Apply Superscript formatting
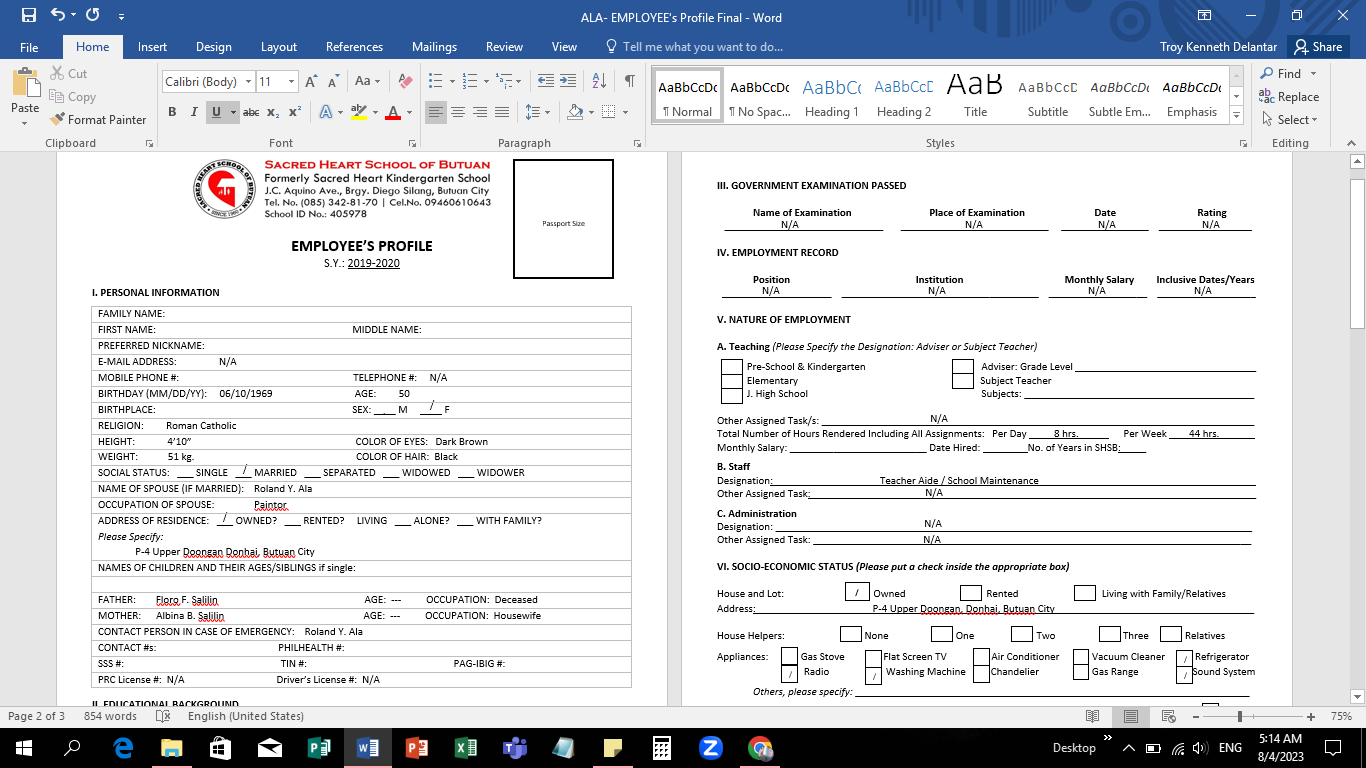This screenshot has width=1366, height=768. (296, 112)
